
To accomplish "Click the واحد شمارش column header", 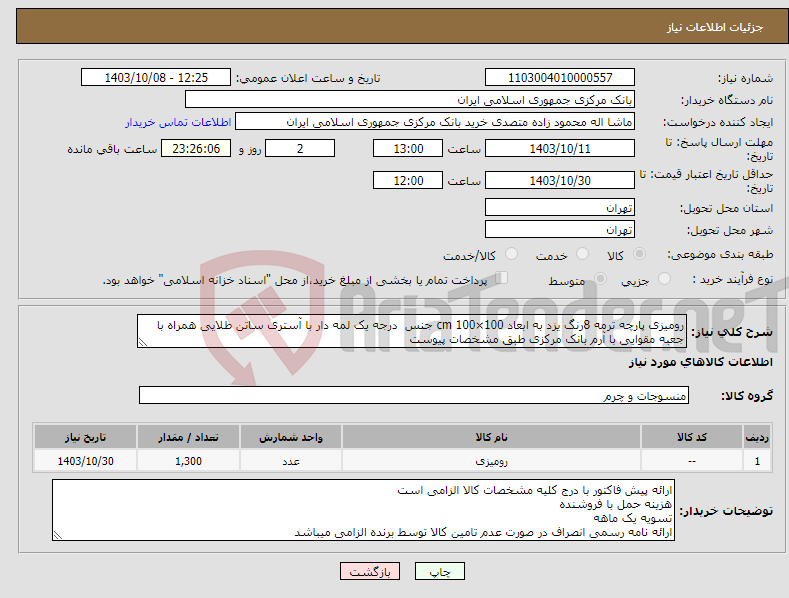I will [291, 437].
